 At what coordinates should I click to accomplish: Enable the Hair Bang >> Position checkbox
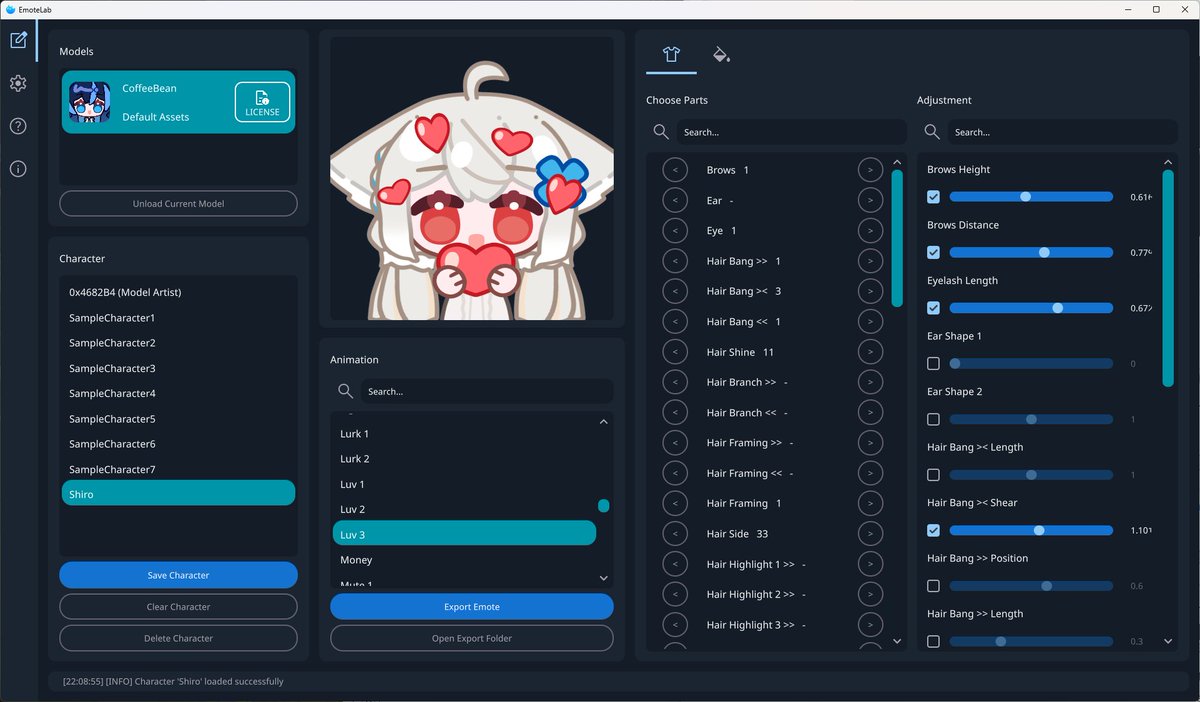(x=933, y=586)
